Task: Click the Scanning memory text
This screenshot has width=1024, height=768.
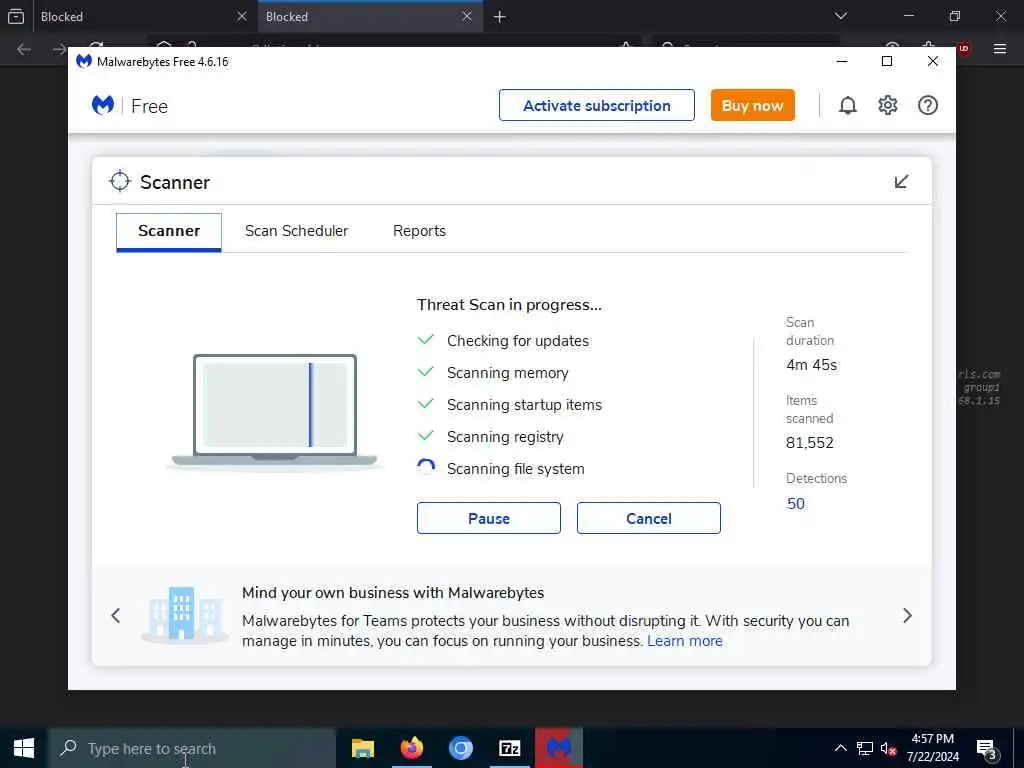Action: (x=507, y=373)
